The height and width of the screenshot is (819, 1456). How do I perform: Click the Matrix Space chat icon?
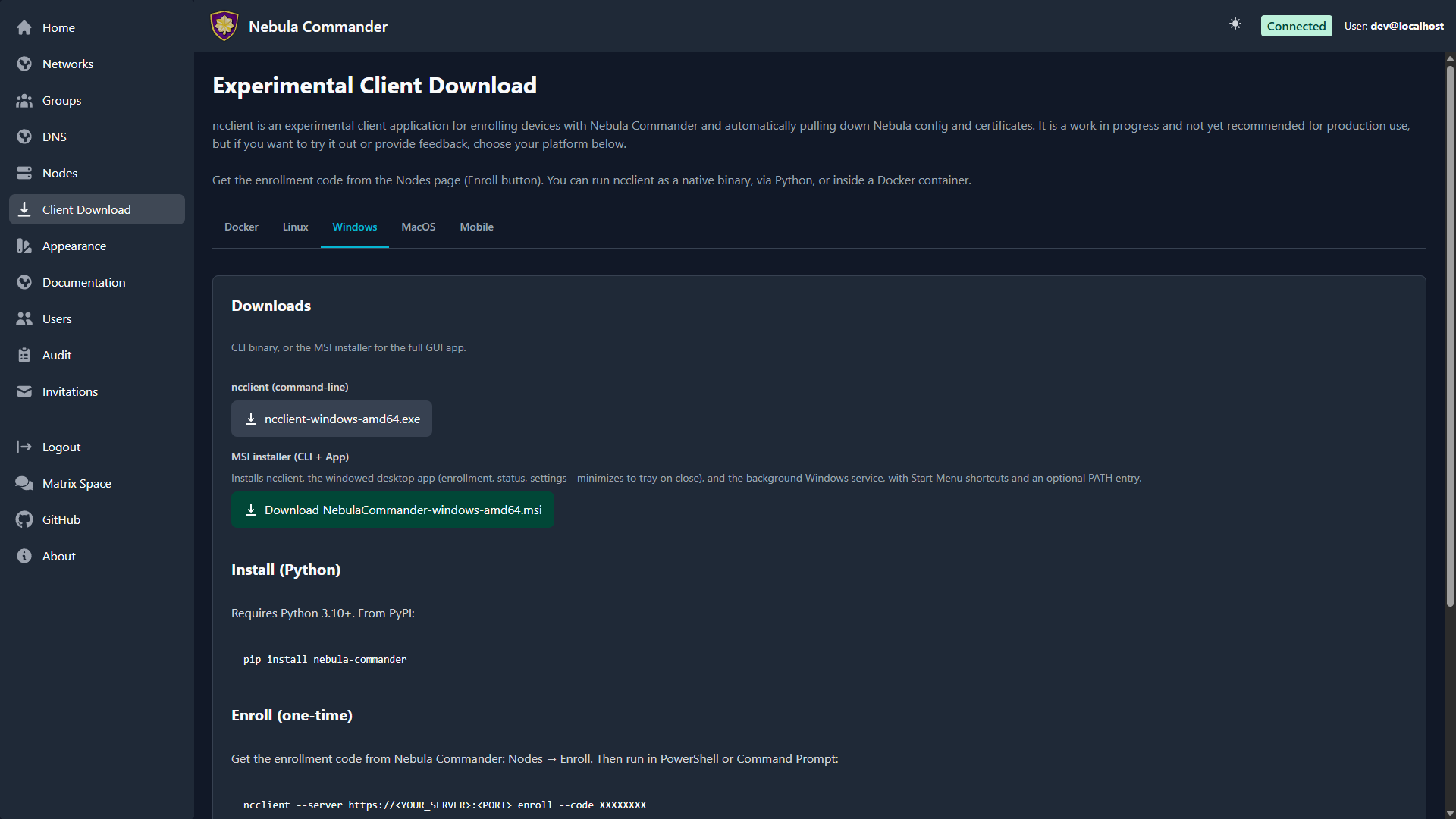[24, 483]
